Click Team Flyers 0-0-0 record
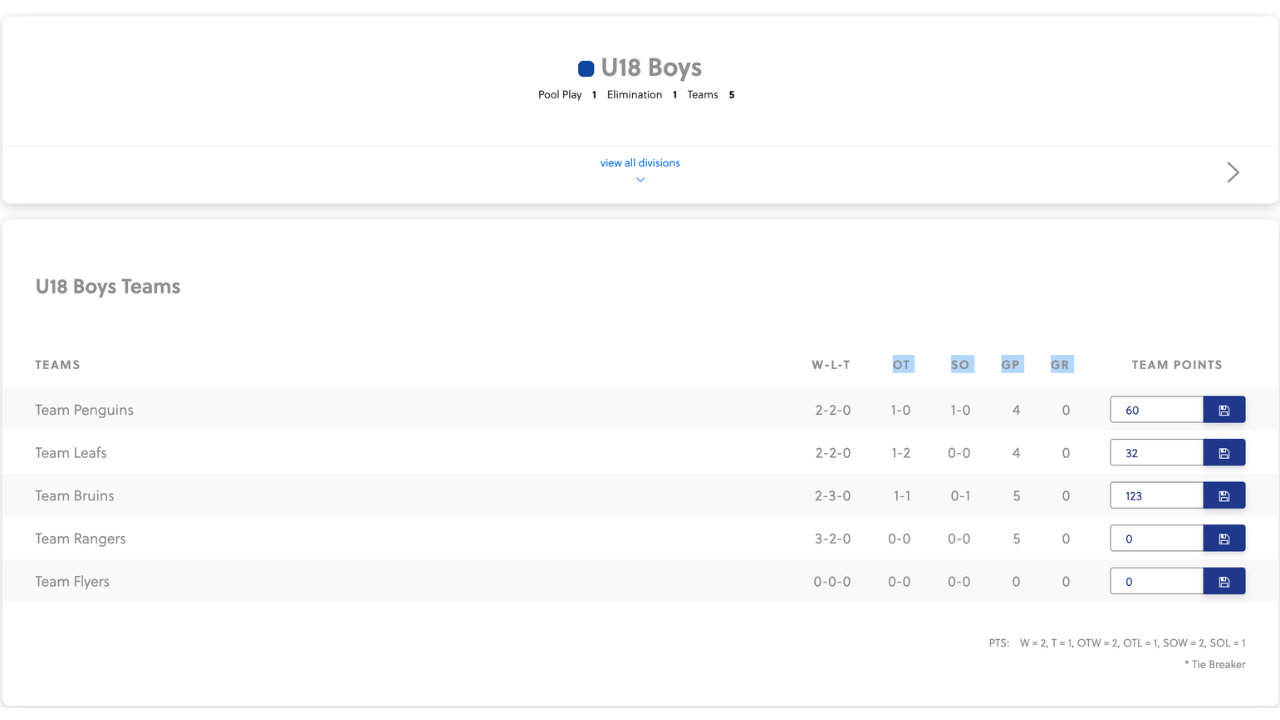The height and width of the screenshot is (720, 1280). tap(832, 582)
